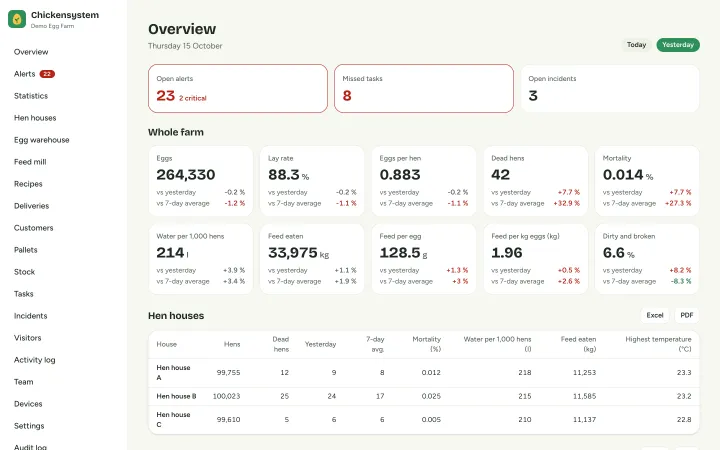Click the +32.9 % dead hens change
This screenshot has height=450, width=720.
pyautogui.click(x=566, y=203)
